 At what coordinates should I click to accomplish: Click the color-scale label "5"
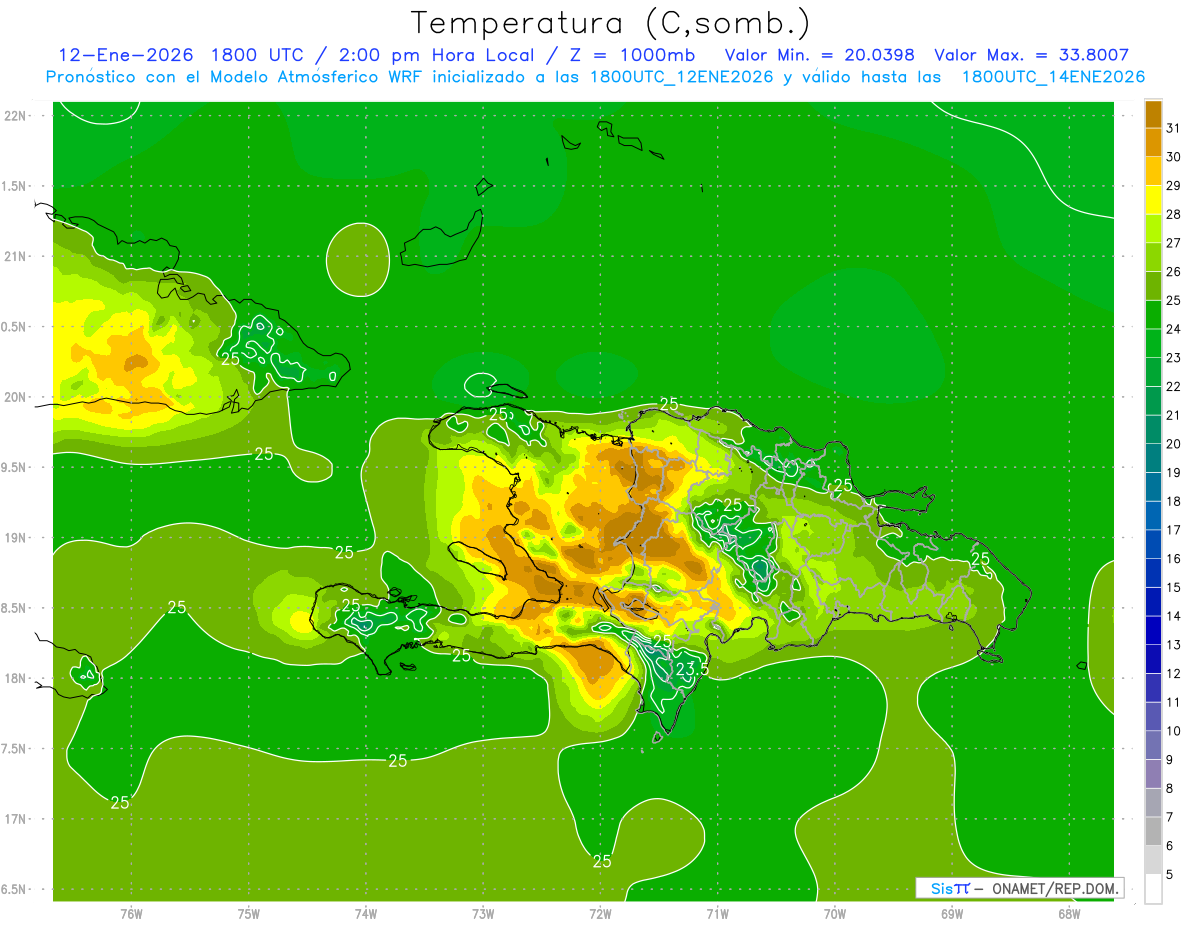coord(1170,875)
